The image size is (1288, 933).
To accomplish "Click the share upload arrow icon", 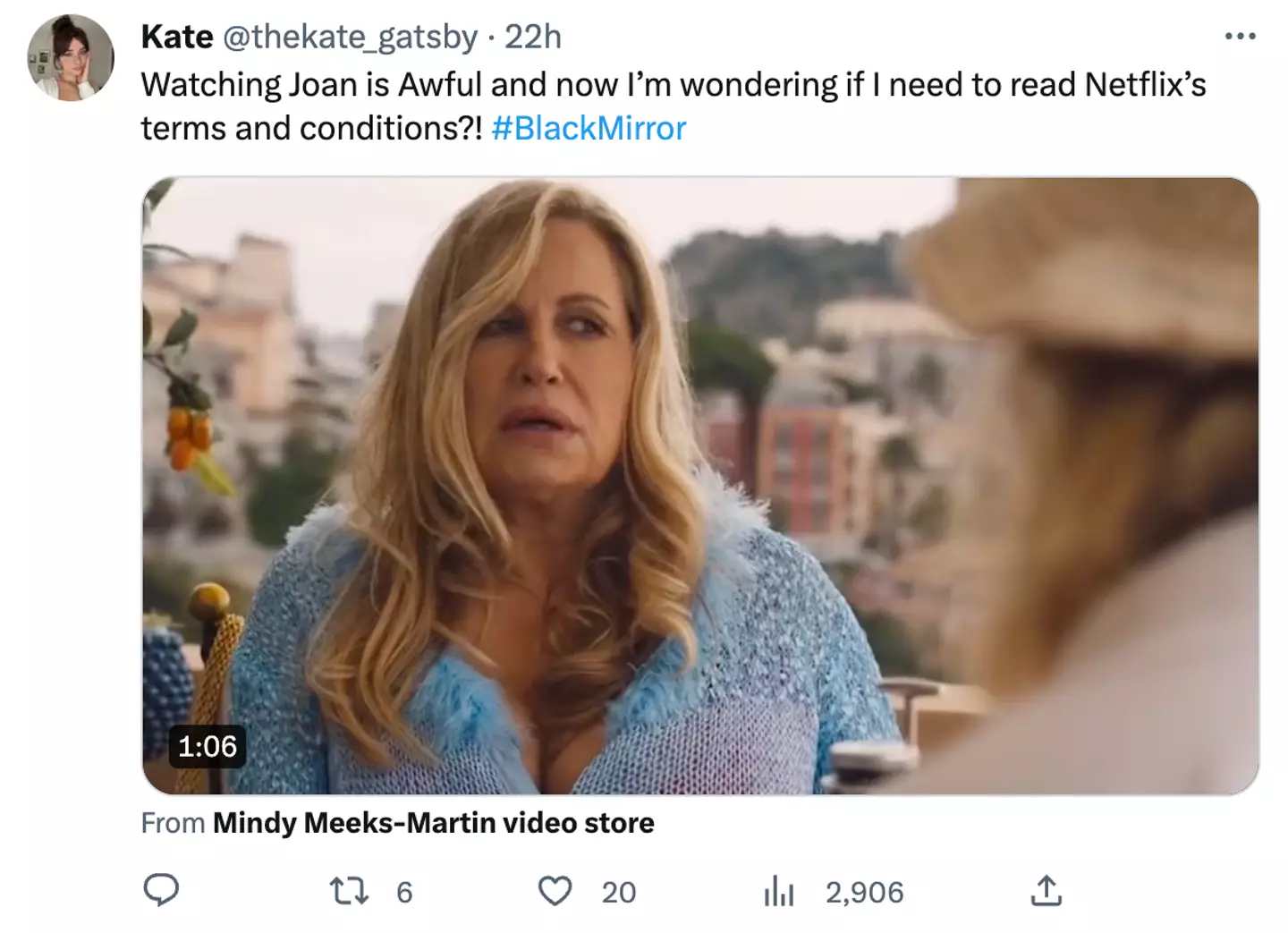I will click(1046, 891).
